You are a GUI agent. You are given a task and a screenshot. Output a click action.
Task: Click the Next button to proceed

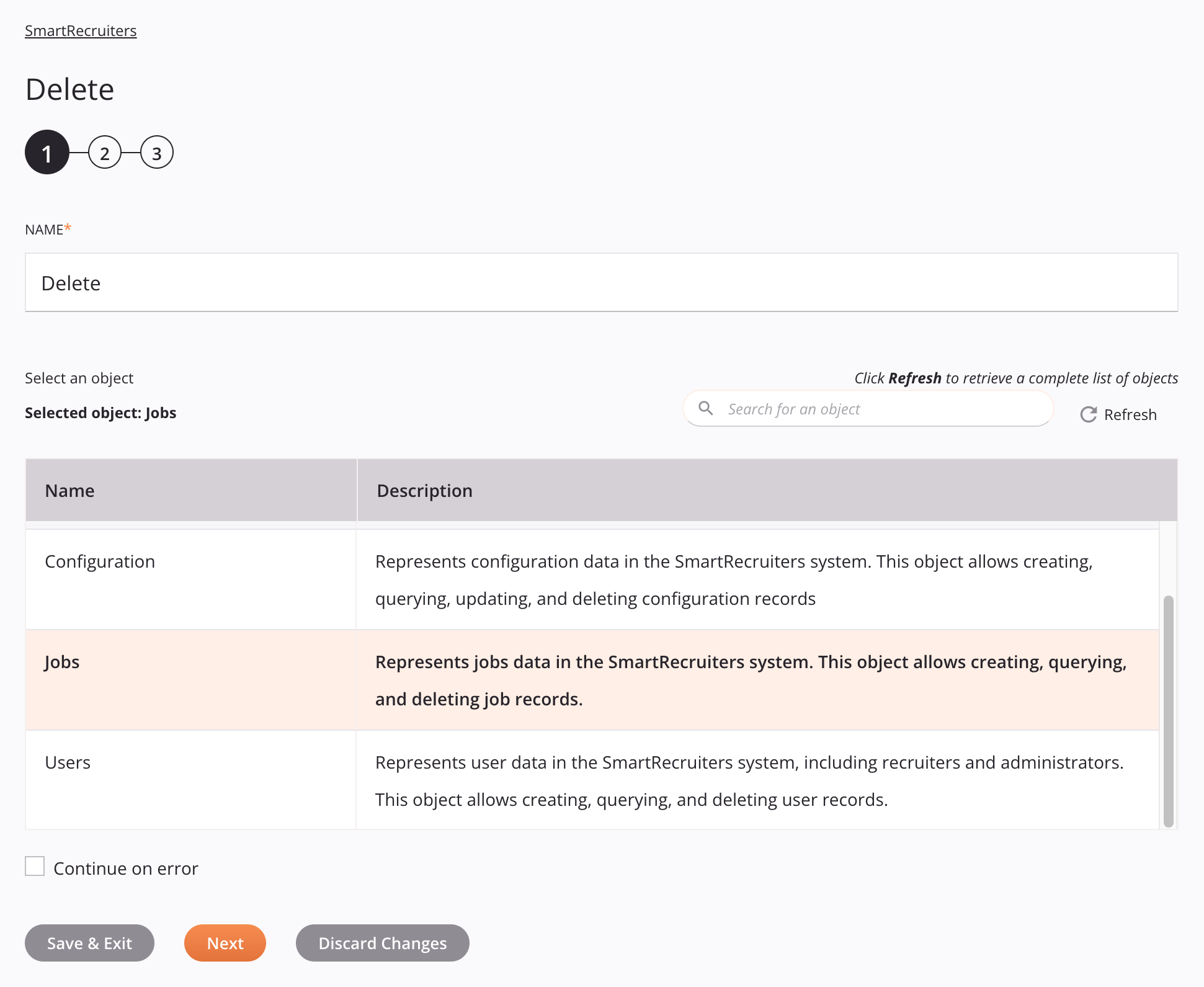tap(225, 942)
